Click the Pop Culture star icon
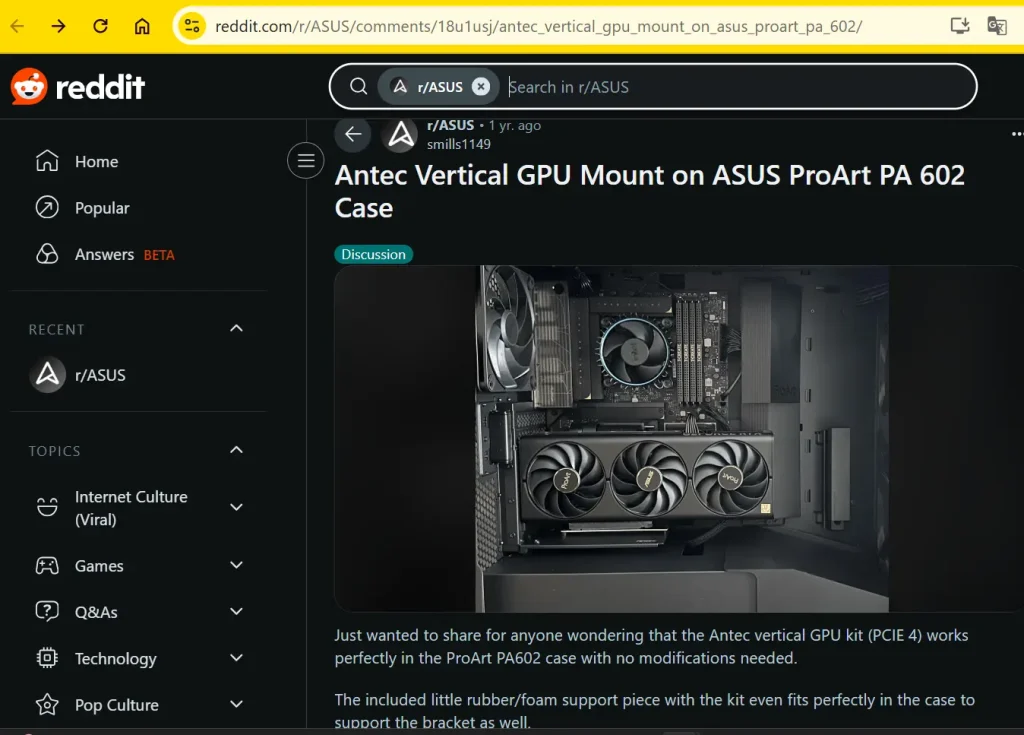1024x735 pixels. click(x=47, y=704)
